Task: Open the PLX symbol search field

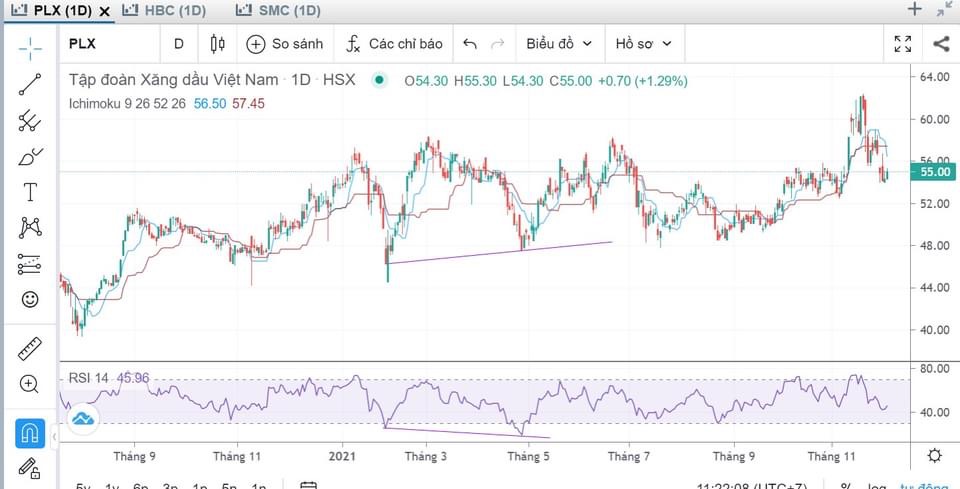Action: point(109,44)
